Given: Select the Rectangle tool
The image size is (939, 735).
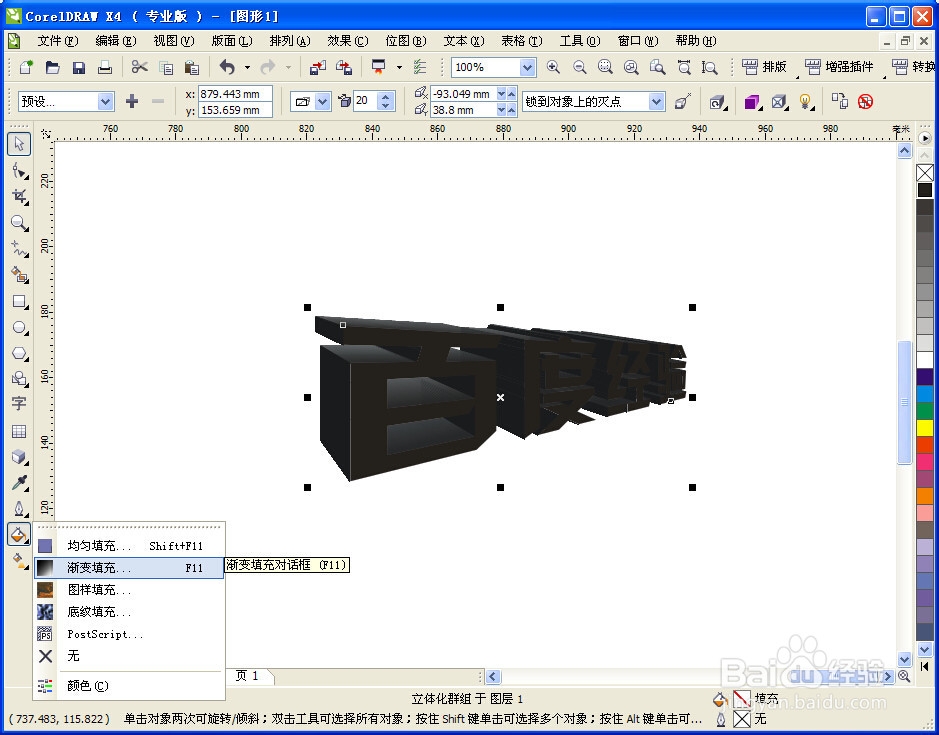Looking at the screenshot, I should pos(19,301).
